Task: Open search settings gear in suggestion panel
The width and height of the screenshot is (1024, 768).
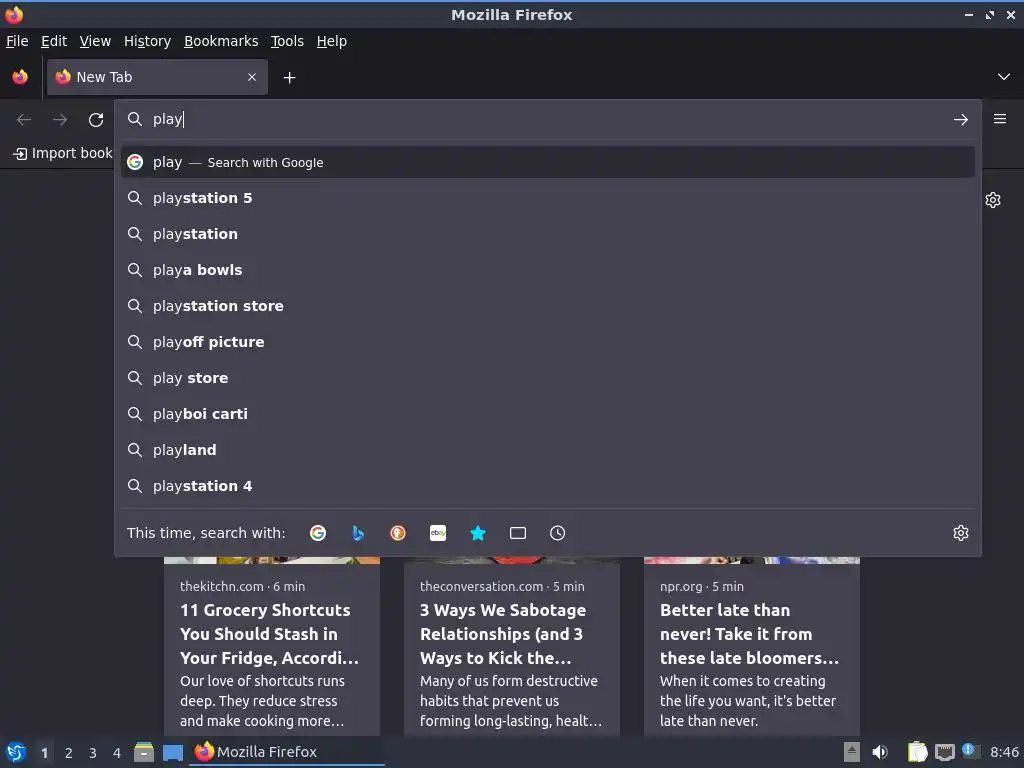Action: click(961, 533)
